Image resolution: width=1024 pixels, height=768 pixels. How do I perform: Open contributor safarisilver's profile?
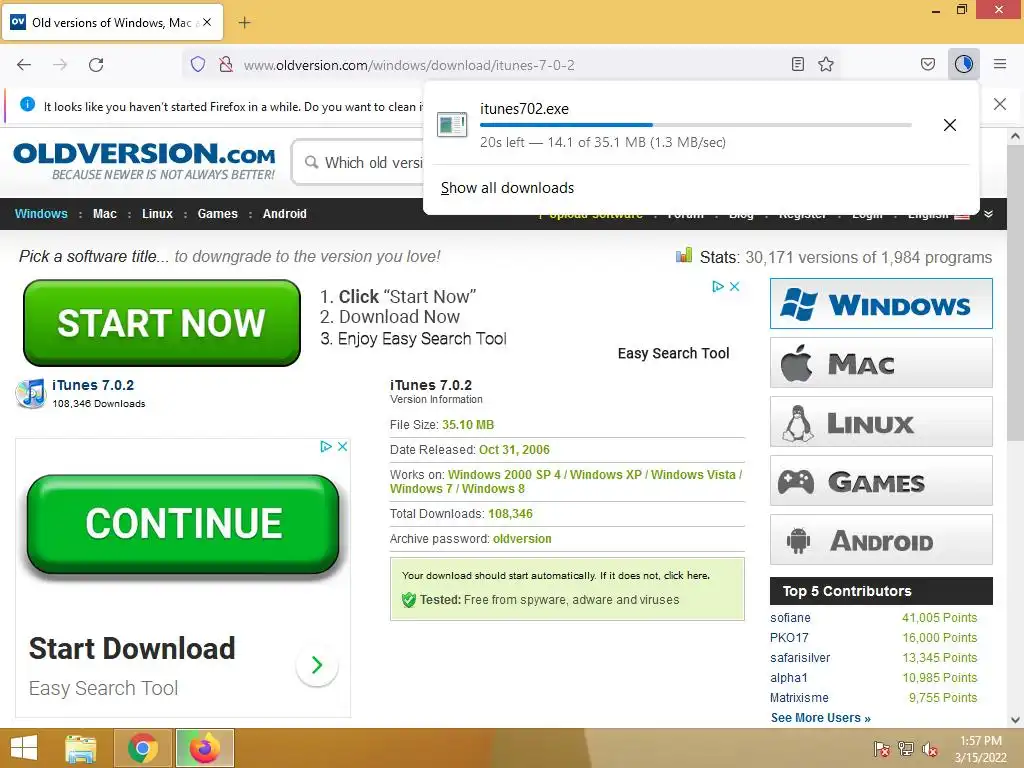coord(800,658)
